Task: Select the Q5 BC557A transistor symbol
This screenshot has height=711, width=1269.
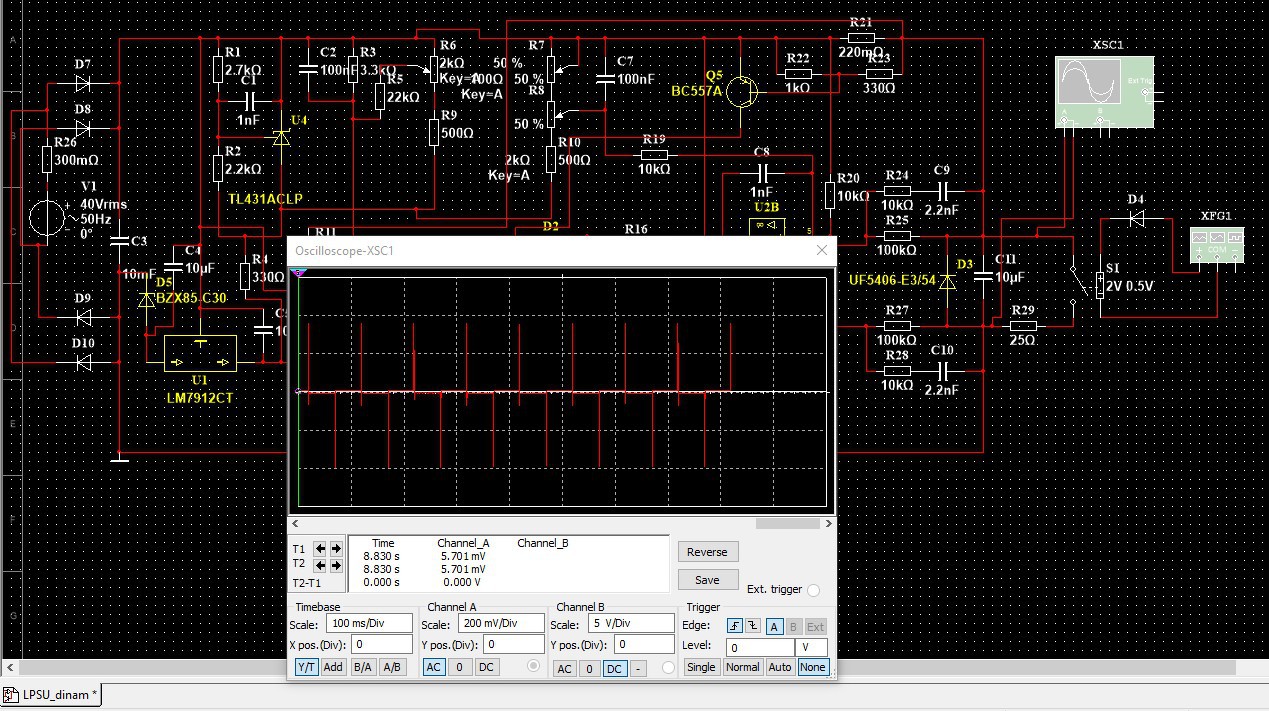Action: click(740, 92)
